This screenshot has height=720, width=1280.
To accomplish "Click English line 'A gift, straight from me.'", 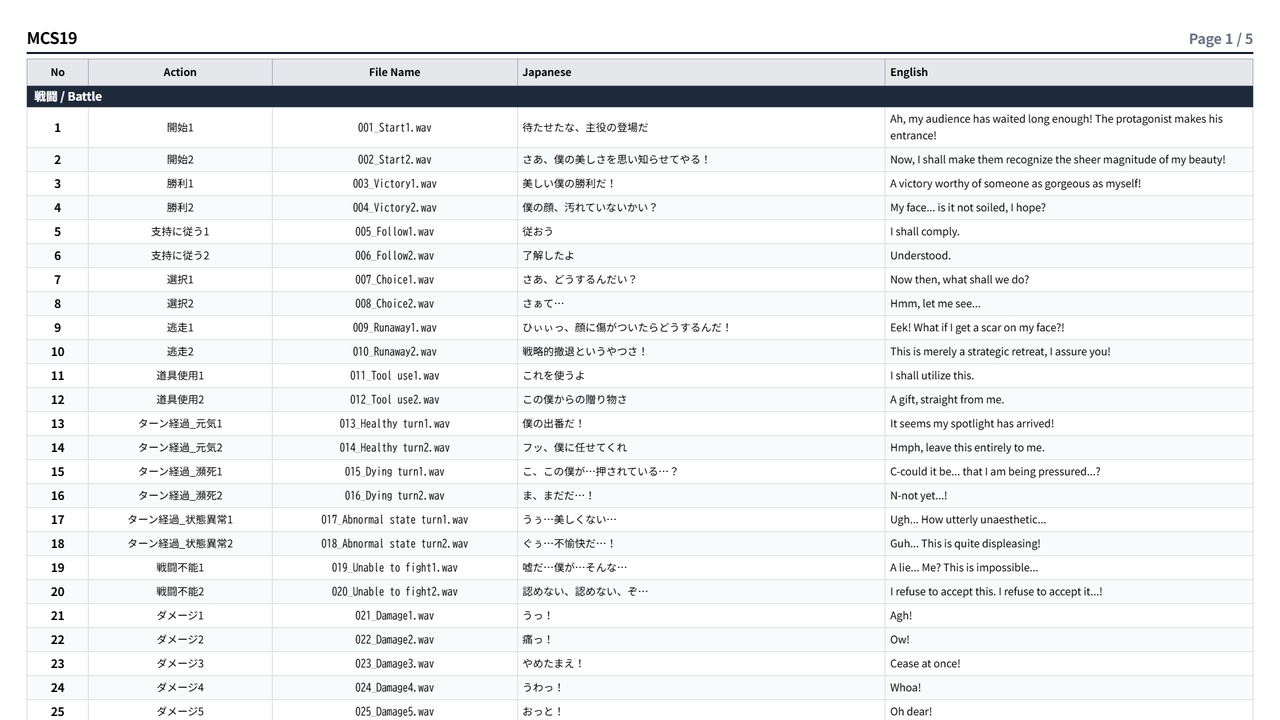I will point(947,400).
